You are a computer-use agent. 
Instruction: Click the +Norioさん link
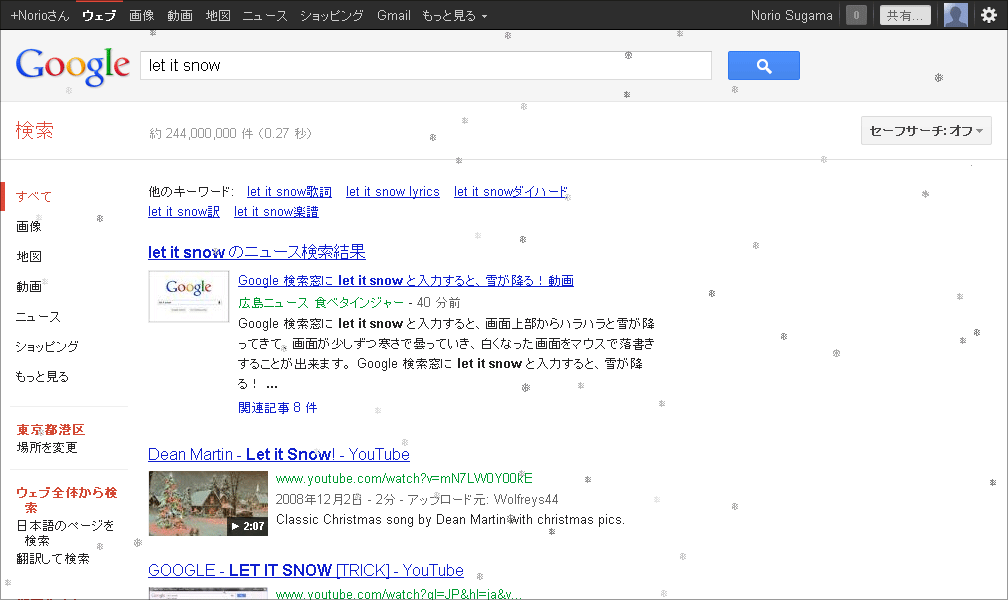click(40, 15)
